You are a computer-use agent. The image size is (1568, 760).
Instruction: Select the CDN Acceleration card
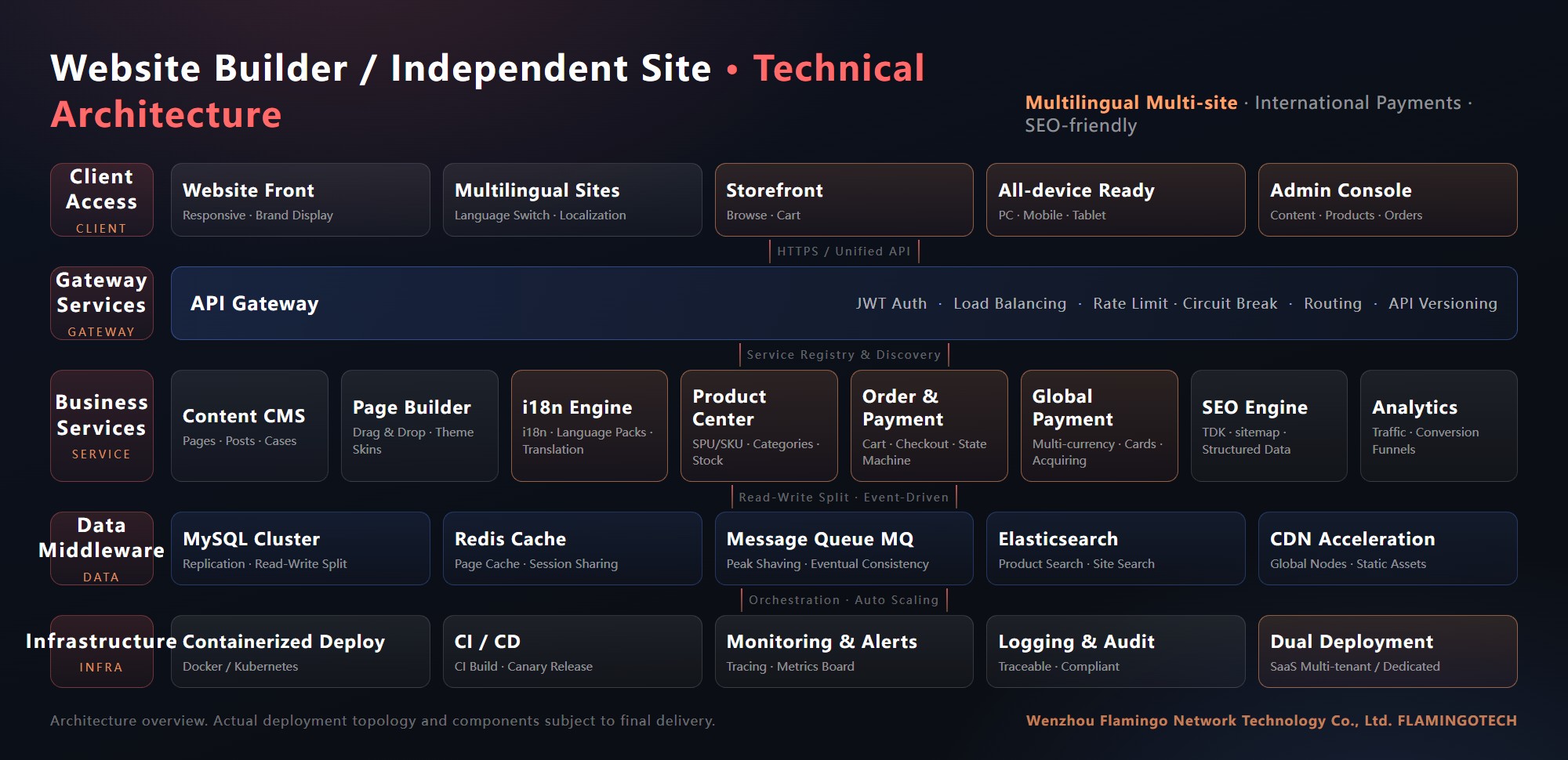pyautogui.click(x=1388, y=548)
